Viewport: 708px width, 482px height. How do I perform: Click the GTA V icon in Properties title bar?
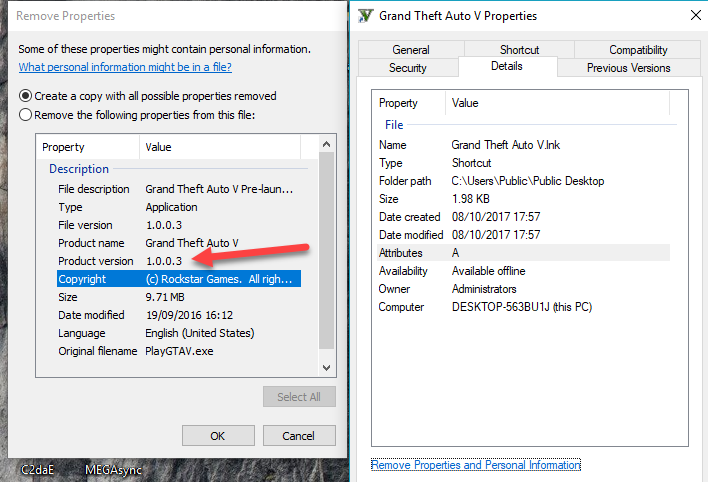click(365, 16)
